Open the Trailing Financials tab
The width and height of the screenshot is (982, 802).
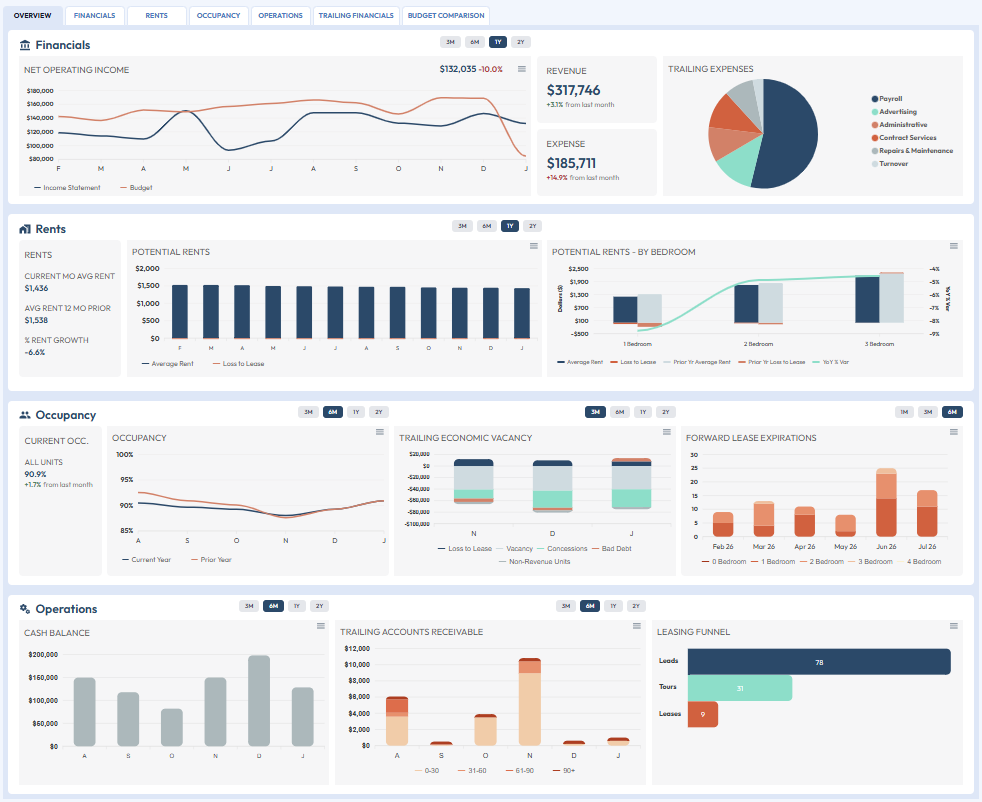356,16
